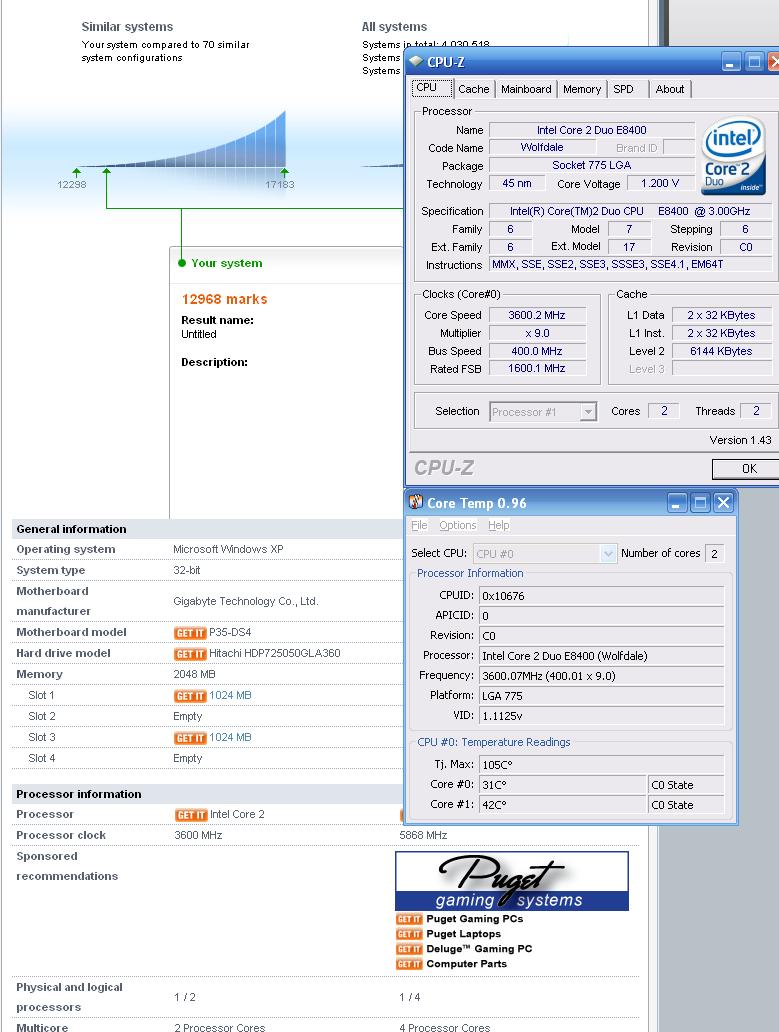Image resolution: width=779 pixels, height=1032 pixels.
Task: Click the Core #0 temperature 31C° field
Action: (563, 785)
